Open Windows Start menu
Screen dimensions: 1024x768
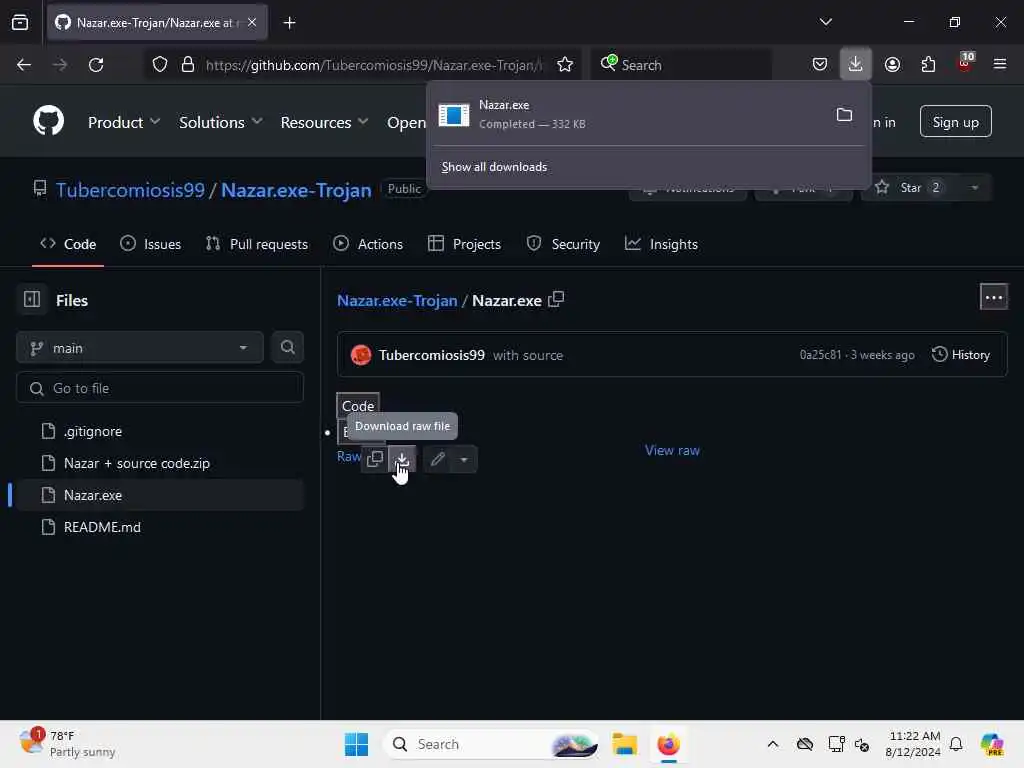[x=356, y=744]
